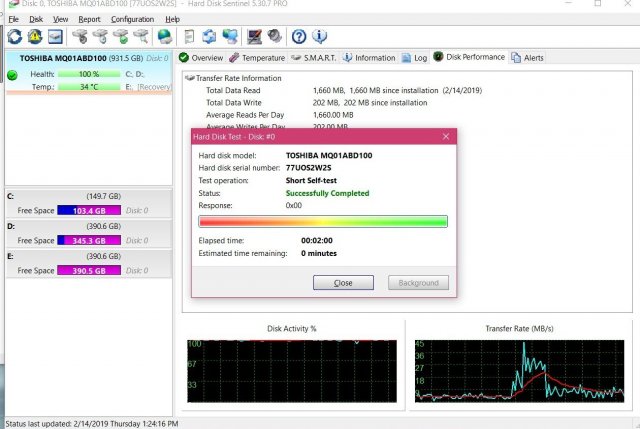
Task: Click the envelope send-report toolbar icon
Action: coord(54,37)
